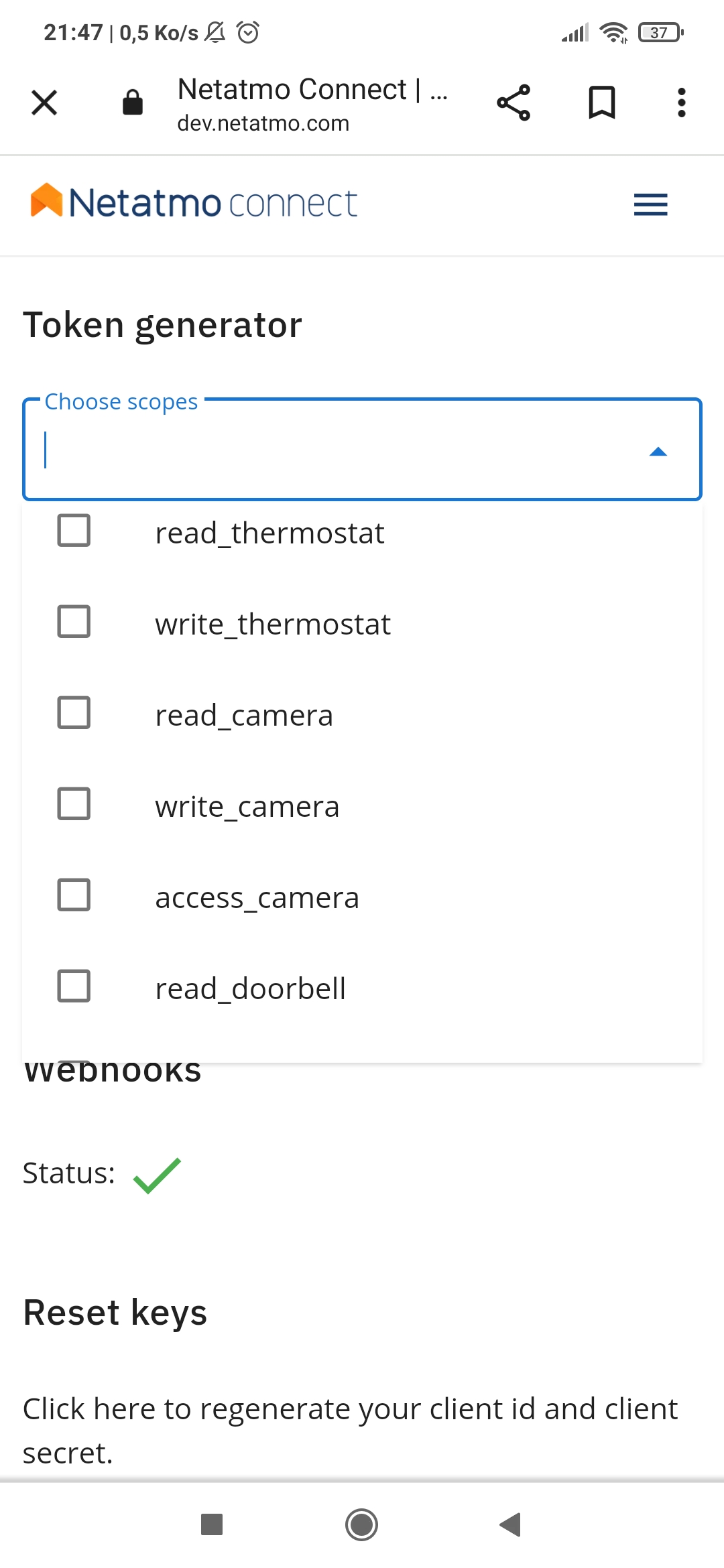Share the Netatmo Connect page
The width and height of the screenshot is (724, 1568).
tap(514, 103)
